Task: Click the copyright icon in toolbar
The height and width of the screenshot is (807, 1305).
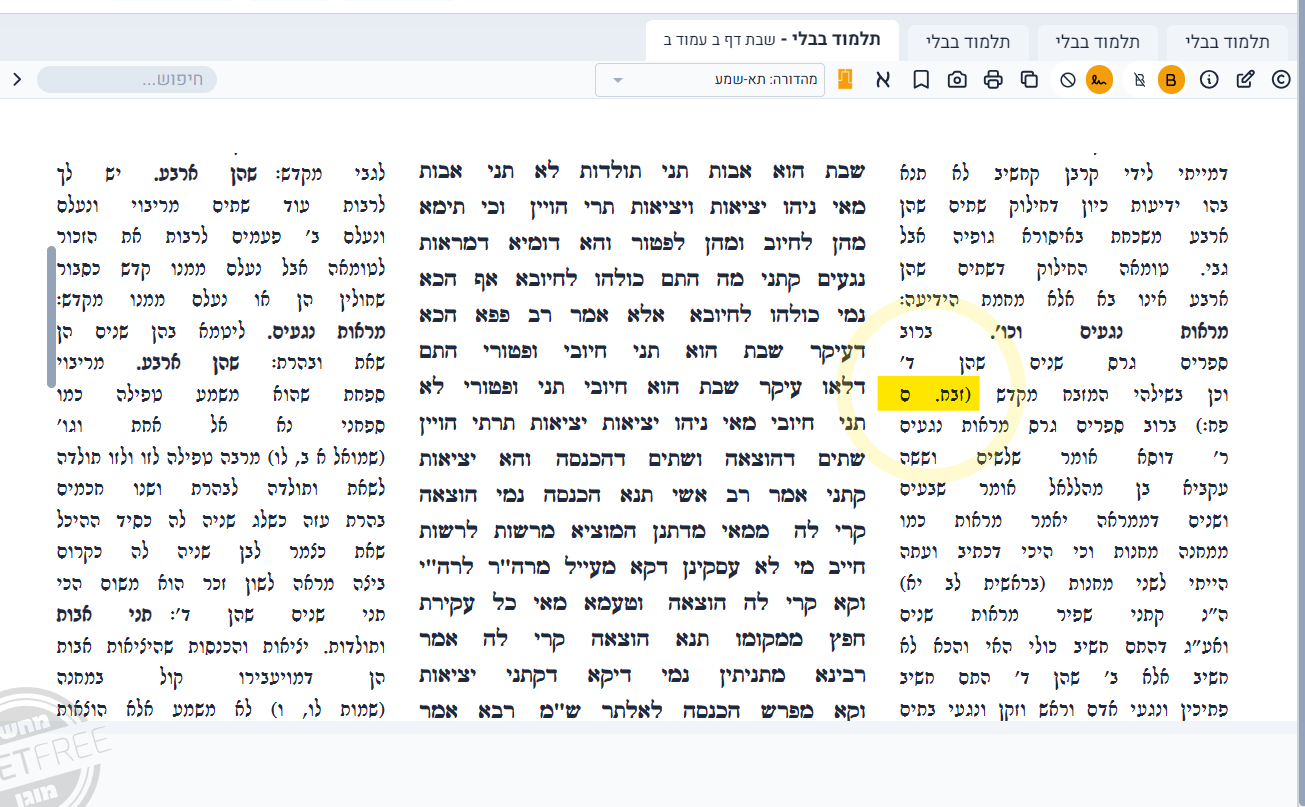Action: tap(1280, 80)
